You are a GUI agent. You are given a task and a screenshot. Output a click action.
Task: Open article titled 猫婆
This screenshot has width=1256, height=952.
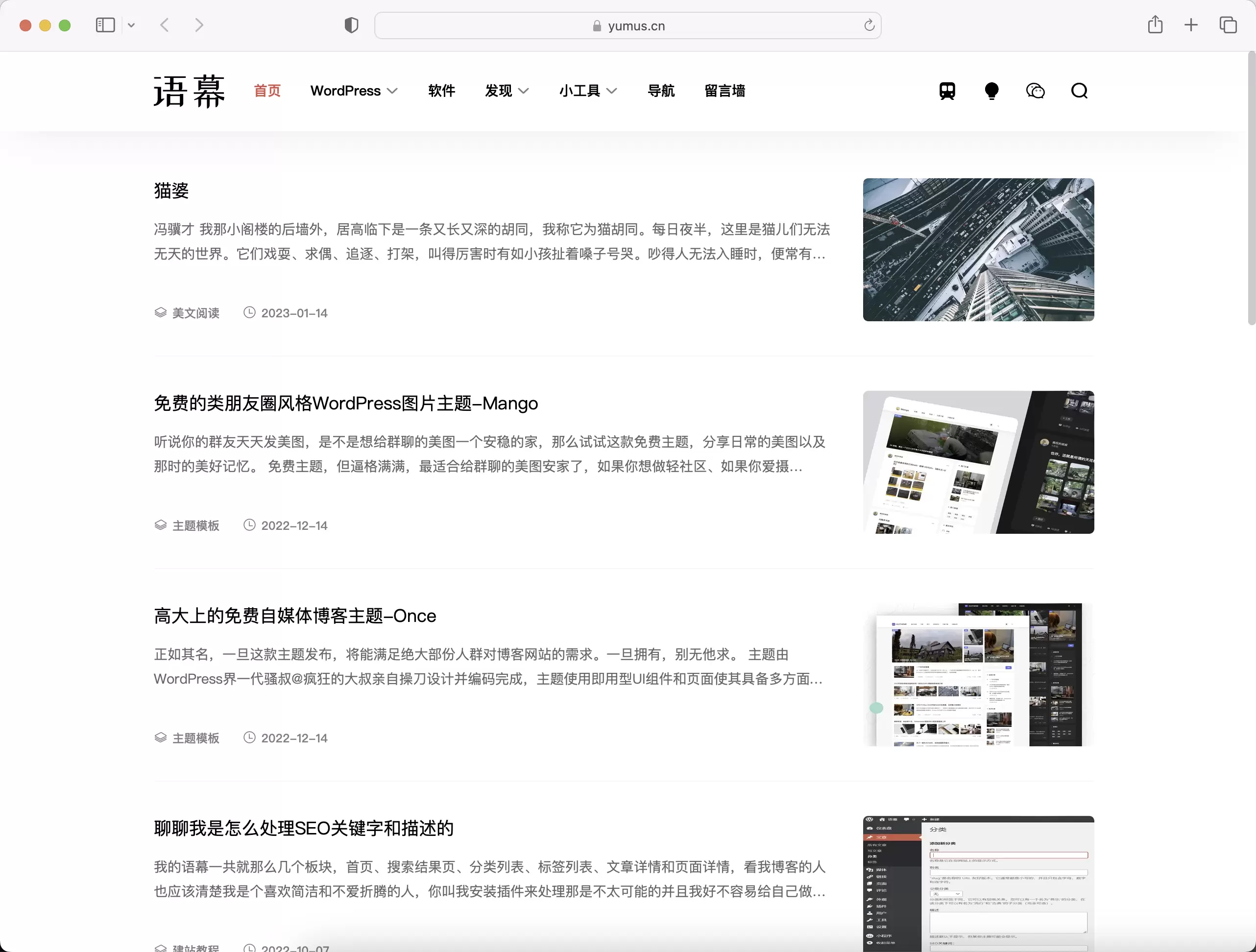(x=171, y=190)
